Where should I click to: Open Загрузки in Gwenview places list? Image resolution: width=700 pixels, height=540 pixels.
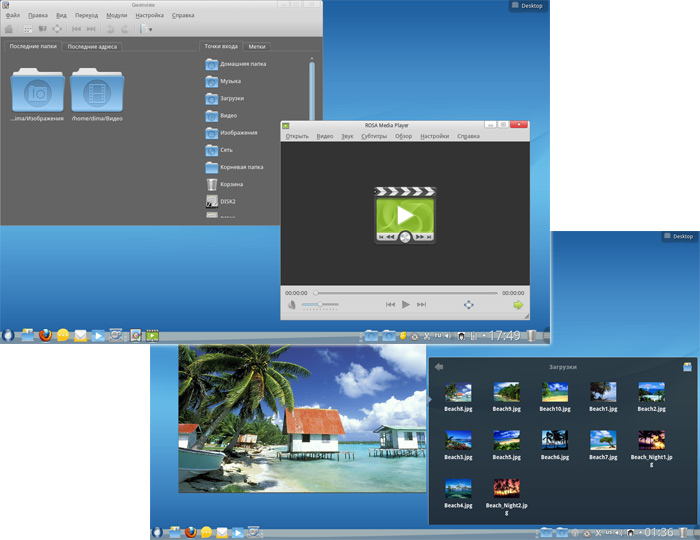click(x=225, y=99)
